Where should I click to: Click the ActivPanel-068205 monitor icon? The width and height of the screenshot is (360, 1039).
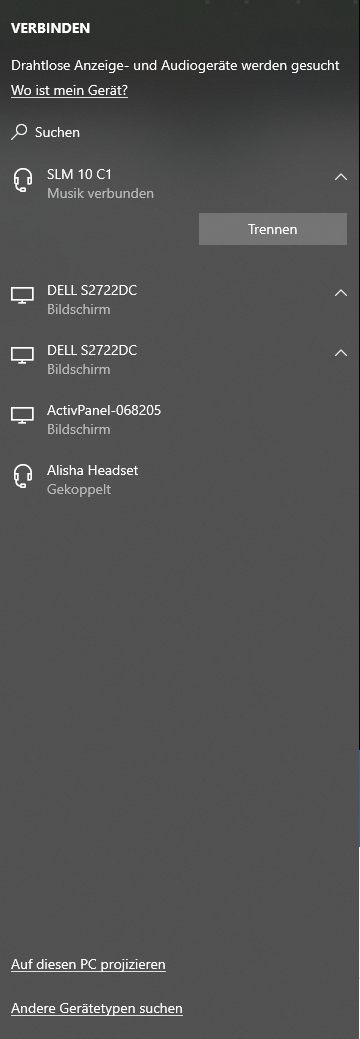pos(23,415)
